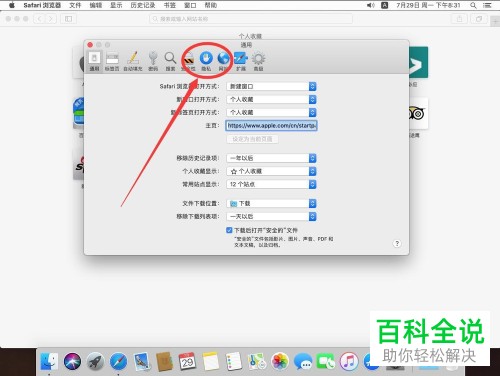This screenshot has height=376, width=500.
Task: Click the Safari back arrow button
Action: (39, 19)
